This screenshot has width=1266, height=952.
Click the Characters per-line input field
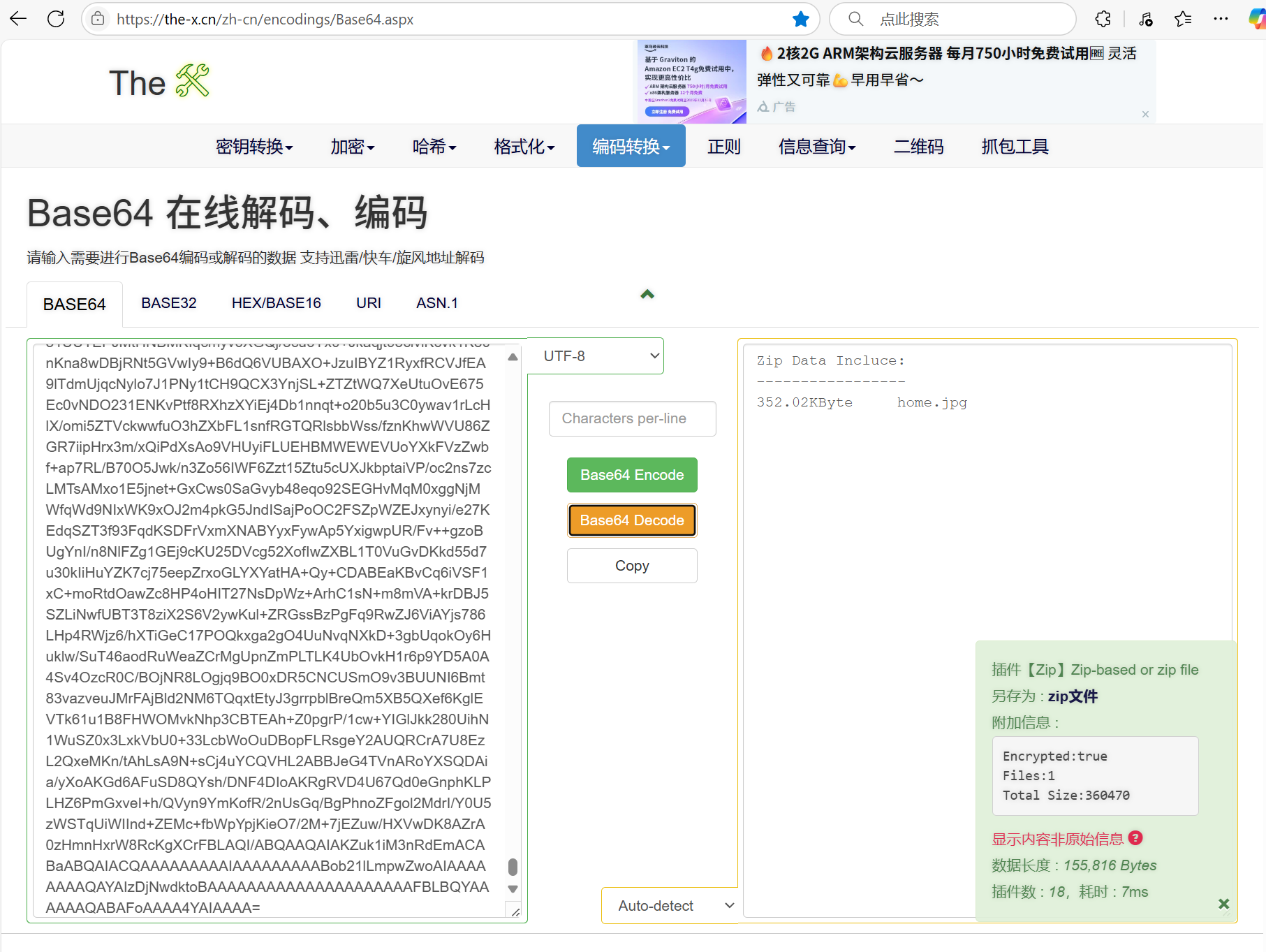coord(632,418)
